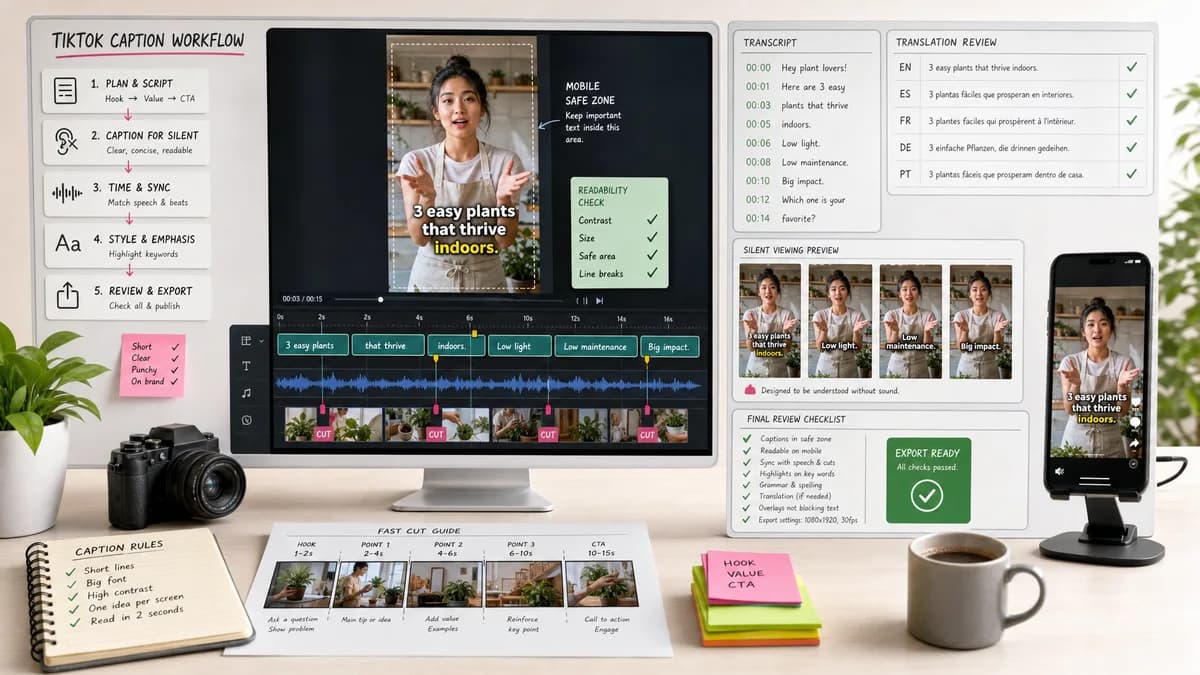Click 'Captions in safe zone' checklist item
Viewport: 1200px width, 675px height.
pos(794,439)
